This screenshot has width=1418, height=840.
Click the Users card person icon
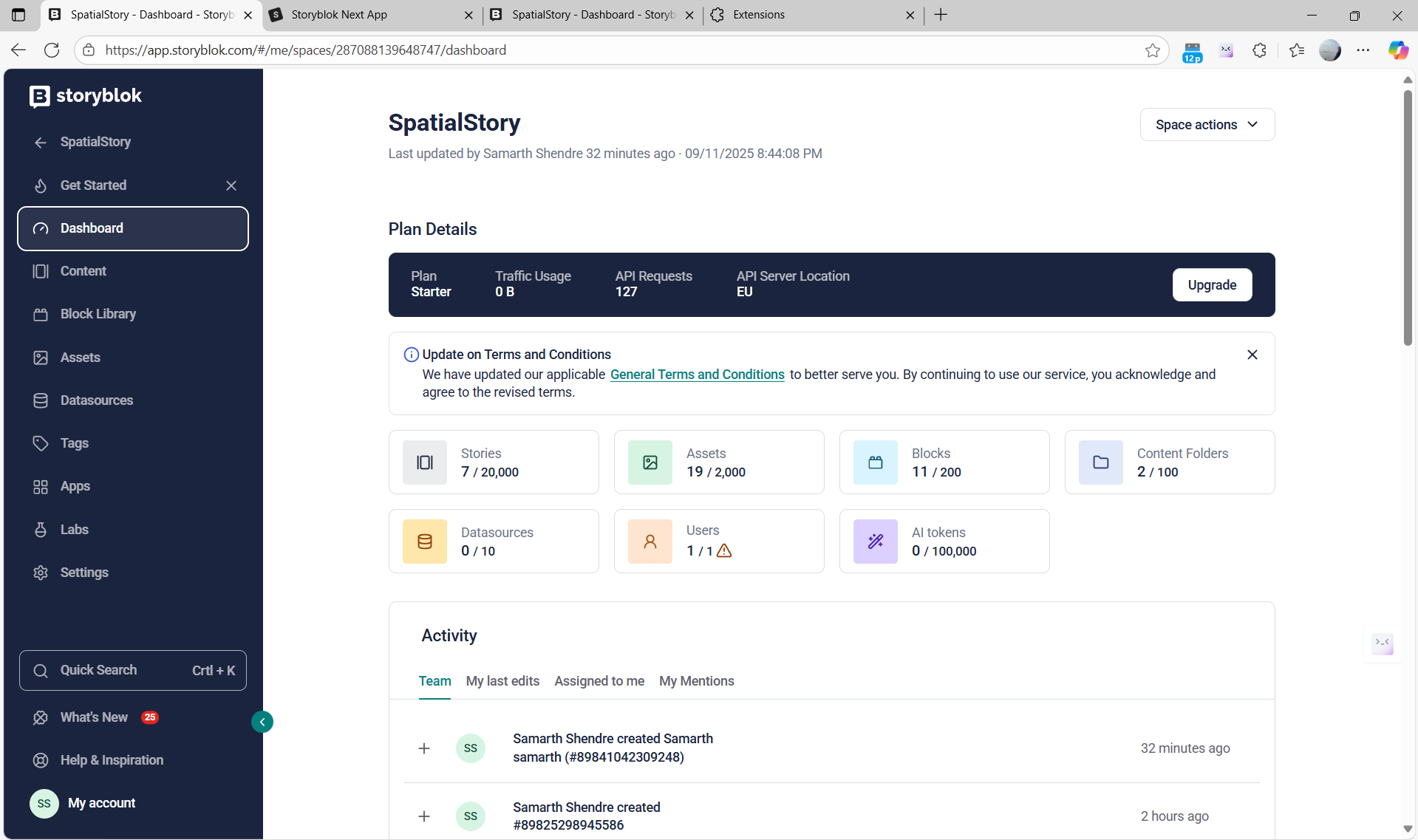coord(650,542)
